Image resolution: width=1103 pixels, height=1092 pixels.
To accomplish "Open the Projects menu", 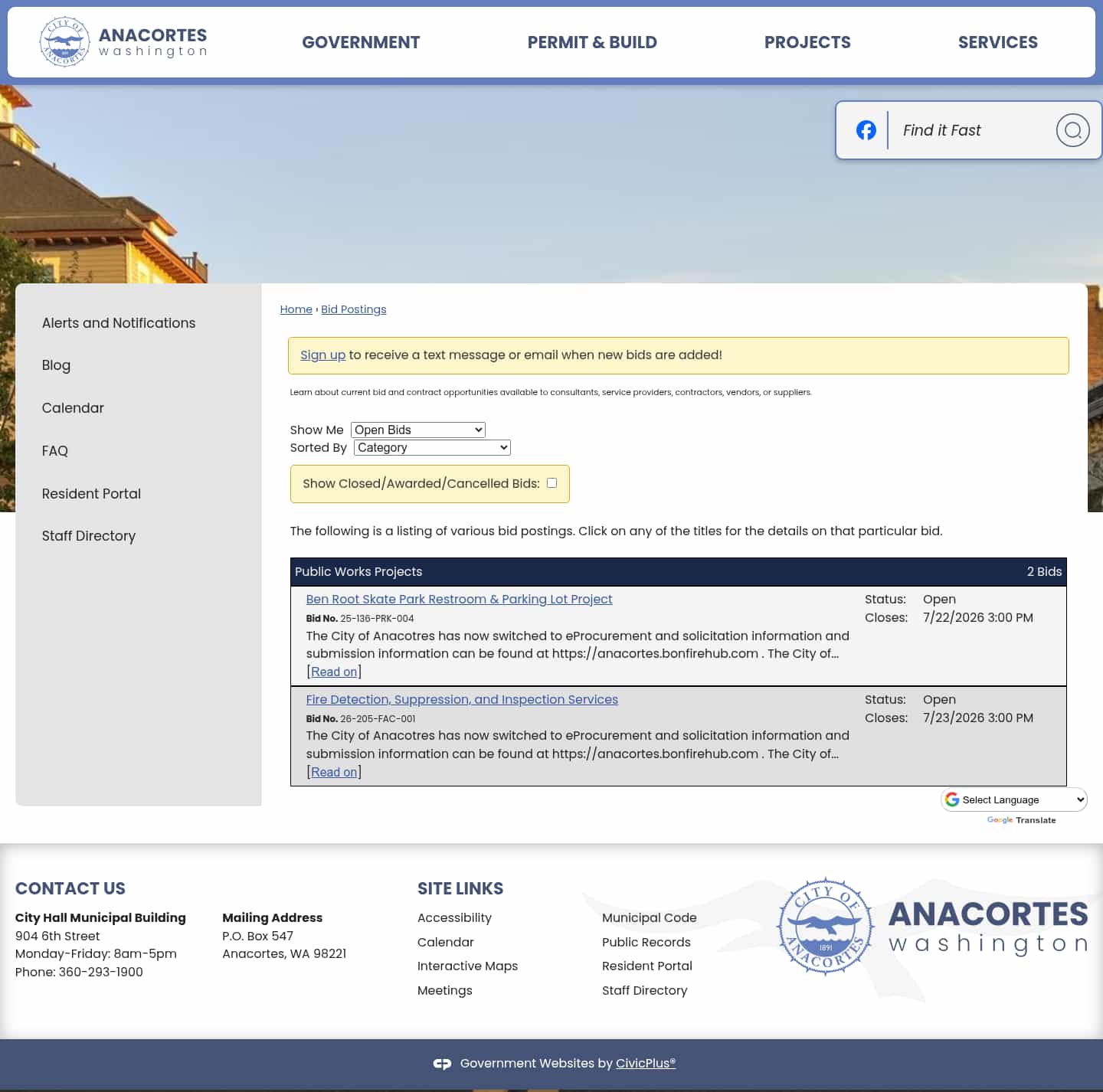I will pyautogui.click(x=807, y=42).
